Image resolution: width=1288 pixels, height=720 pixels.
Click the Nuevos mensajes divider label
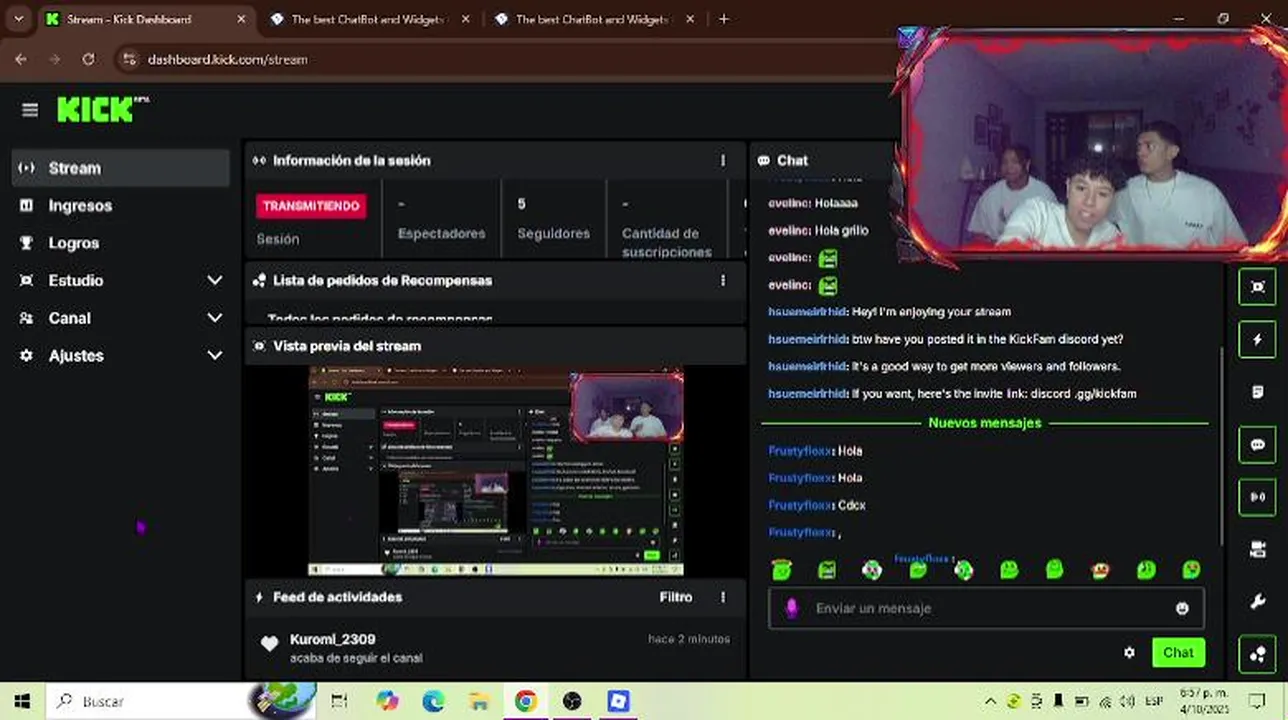[x=985, y=423]
